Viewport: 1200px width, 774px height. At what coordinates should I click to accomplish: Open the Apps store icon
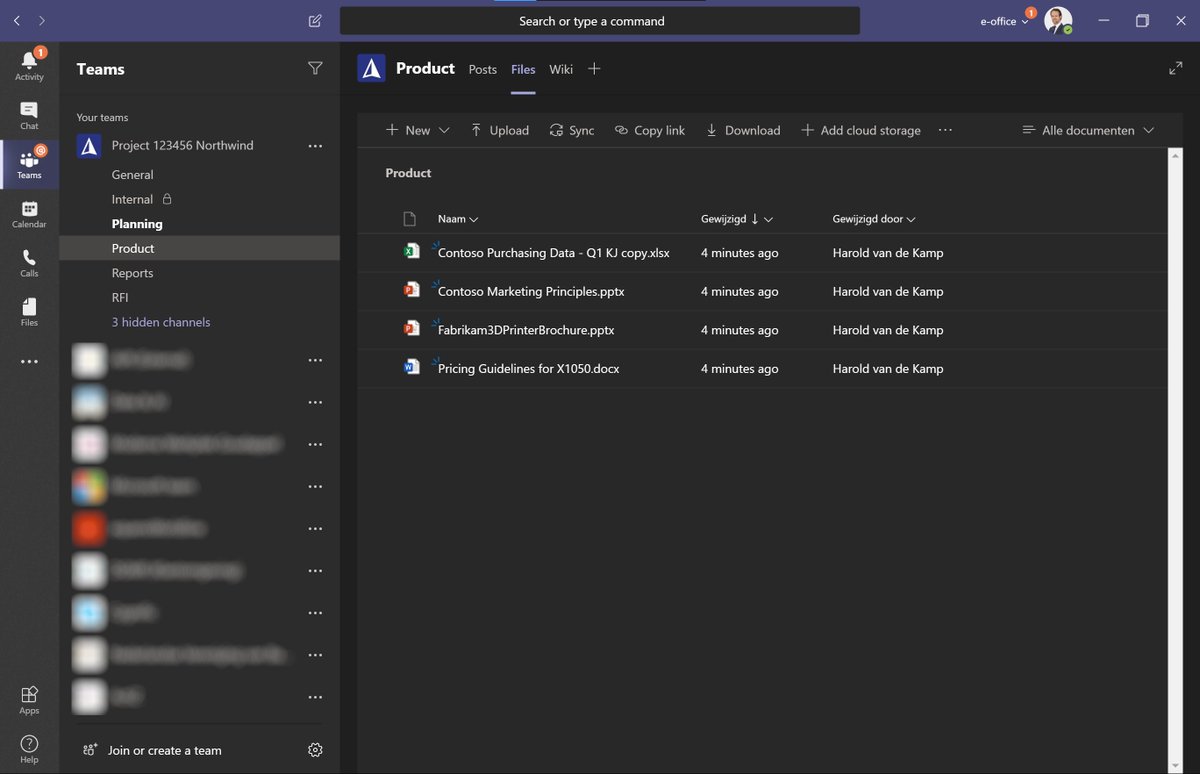click(29, 700)
